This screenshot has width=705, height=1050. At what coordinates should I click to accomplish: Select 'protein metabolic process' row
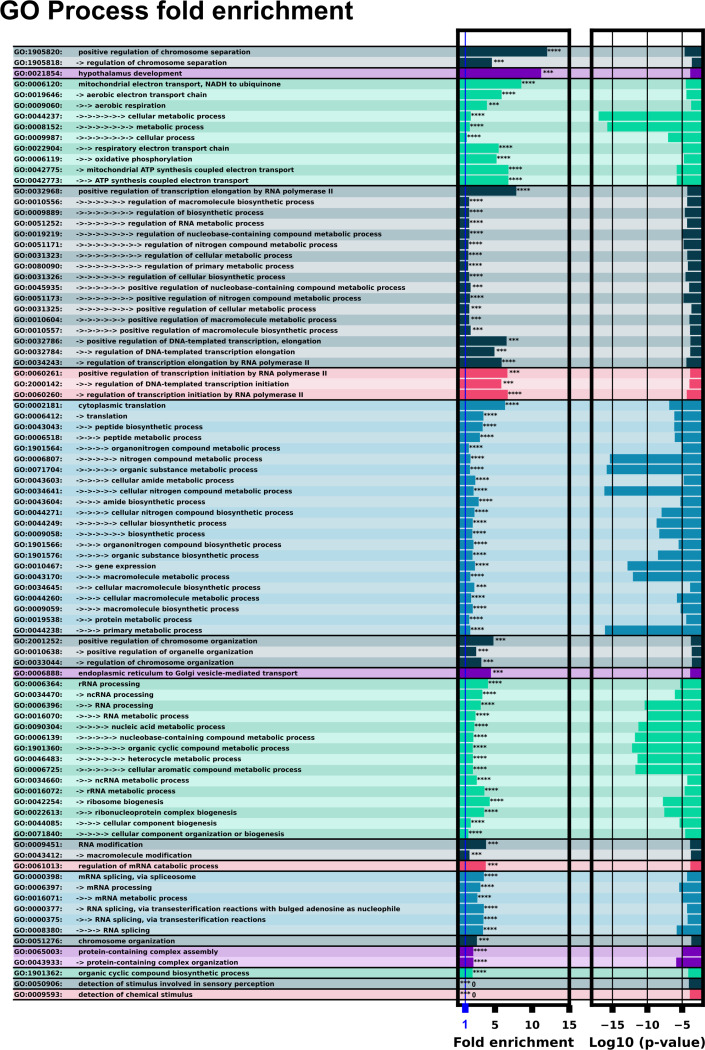pyautogui.click(x=357, y=619)
